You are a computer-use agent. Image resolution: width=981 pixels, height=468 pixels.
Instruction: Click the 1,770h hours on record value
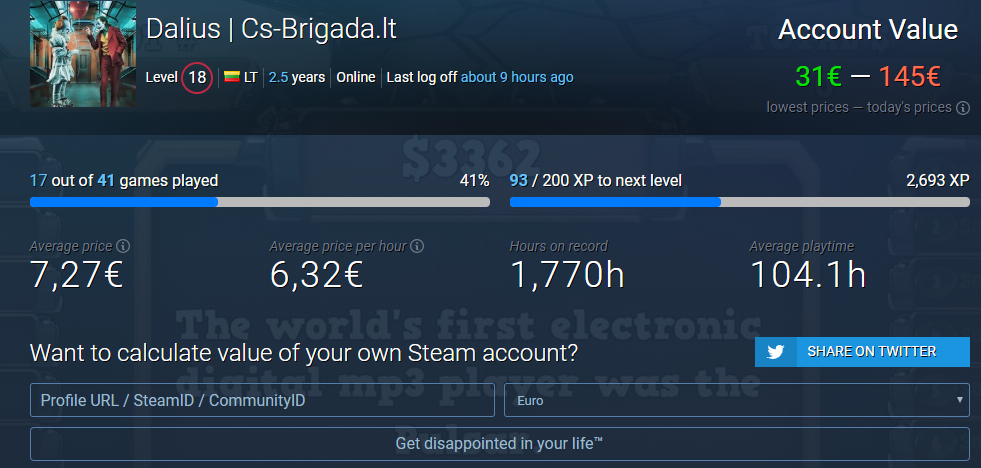click(567, 275)
